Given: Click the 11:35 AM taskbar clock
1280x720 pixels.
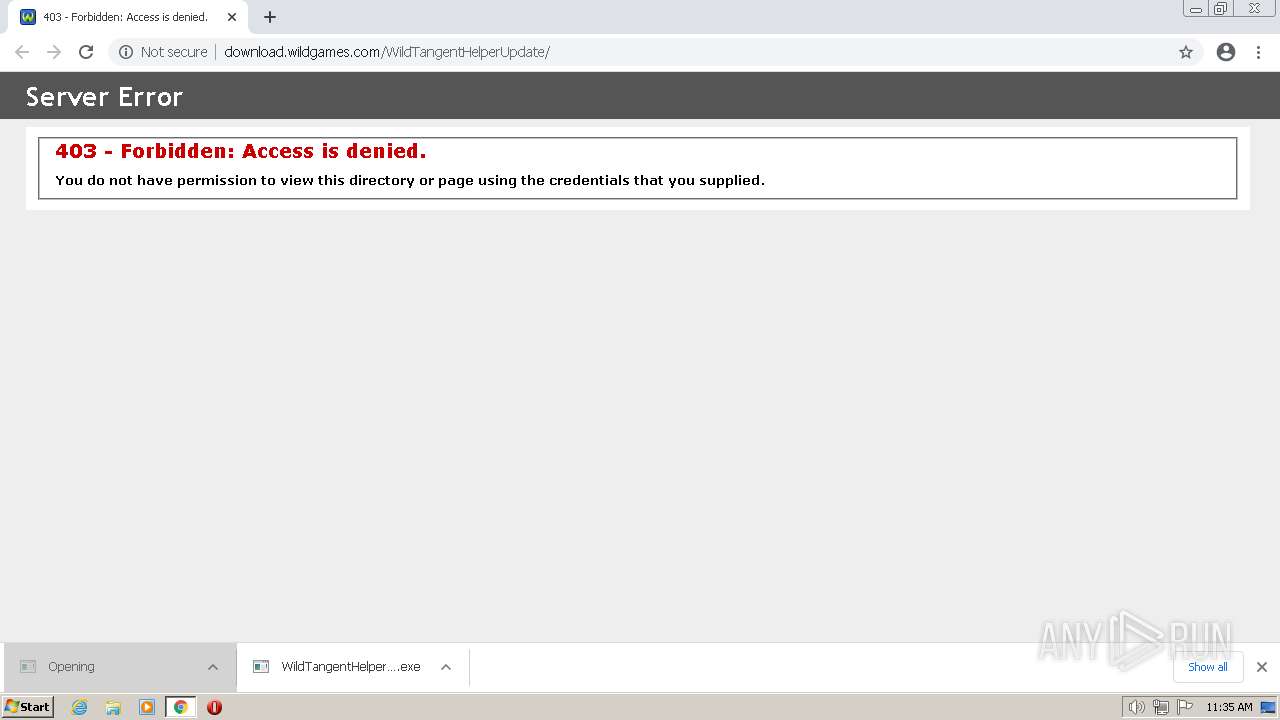Looking at the screenshot, I should 1229,707.
